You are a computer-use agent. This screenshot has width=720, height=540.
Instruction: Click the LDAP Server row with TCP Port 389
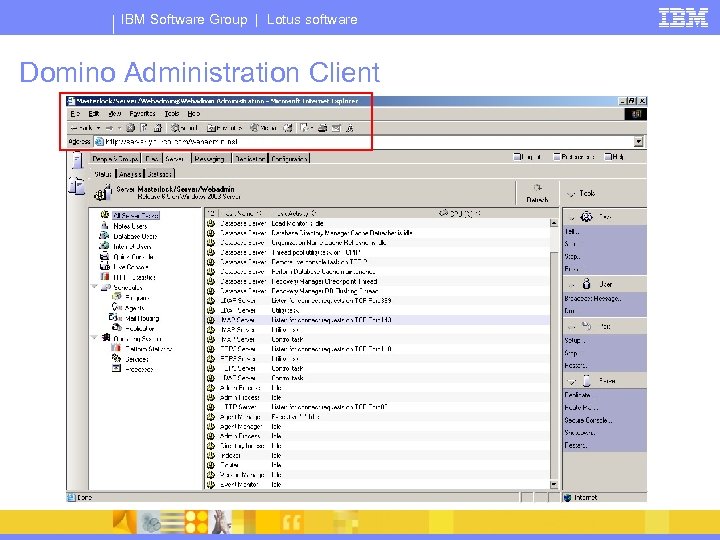[377, 301]
